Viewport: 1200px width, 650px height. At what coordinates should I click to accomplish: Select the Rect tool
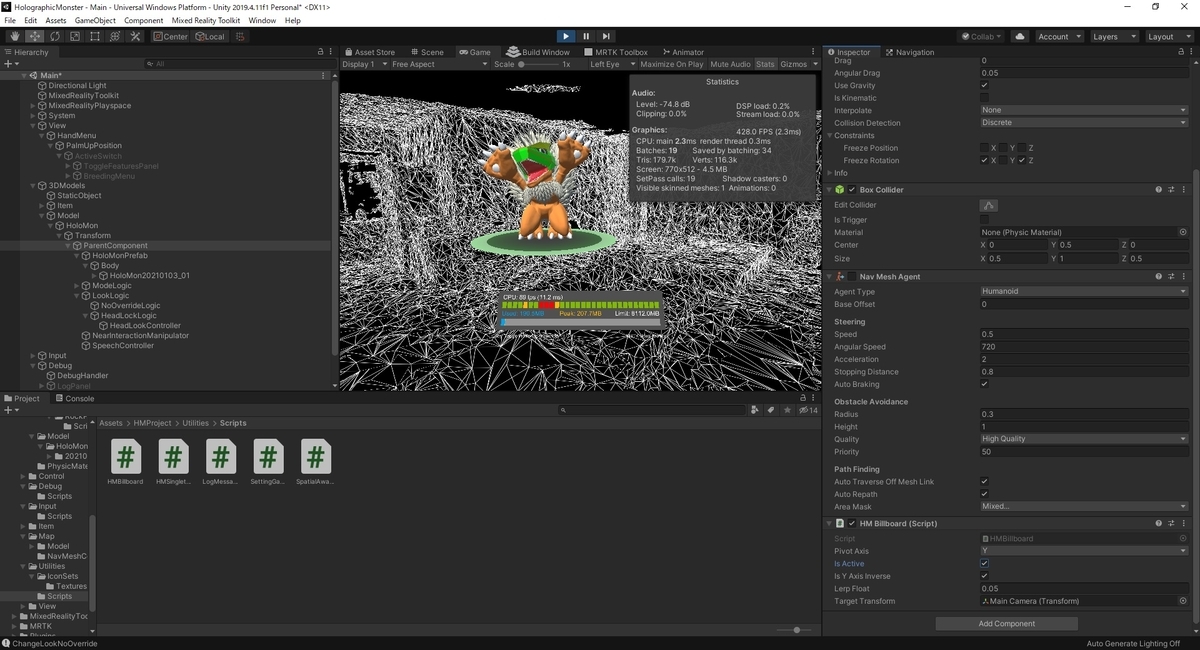94,36
